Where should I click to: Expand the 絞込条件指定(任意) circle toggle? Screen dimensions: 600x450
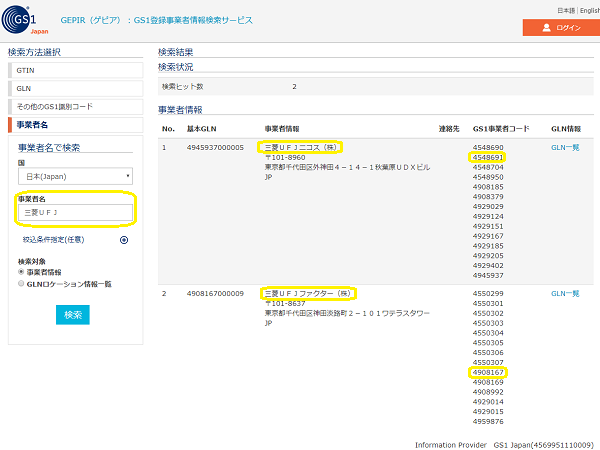click(x=124, y=240)
